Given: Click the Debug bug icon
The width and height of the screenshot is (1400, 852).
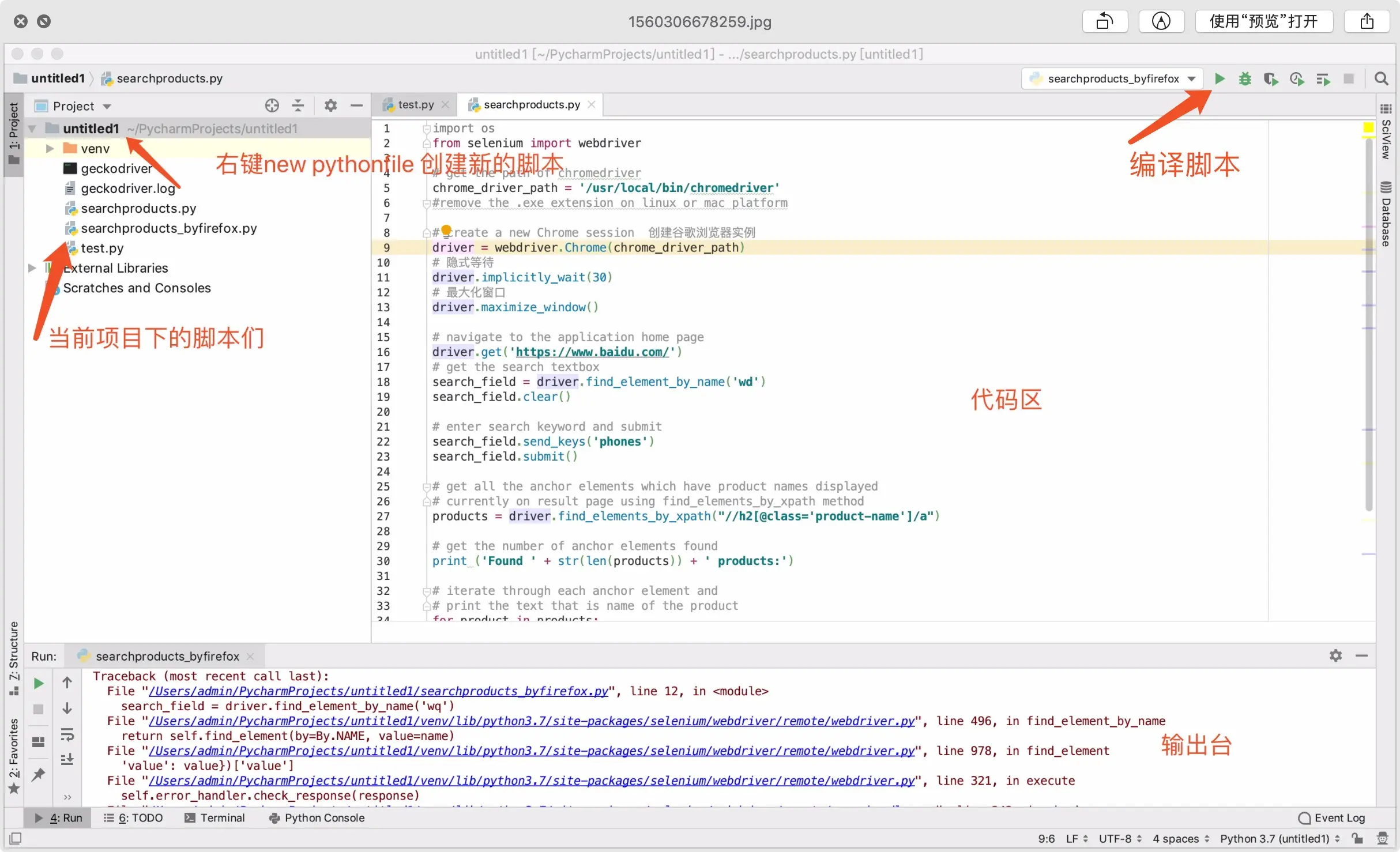Looking at the screenshot, I should [1245, 78].
